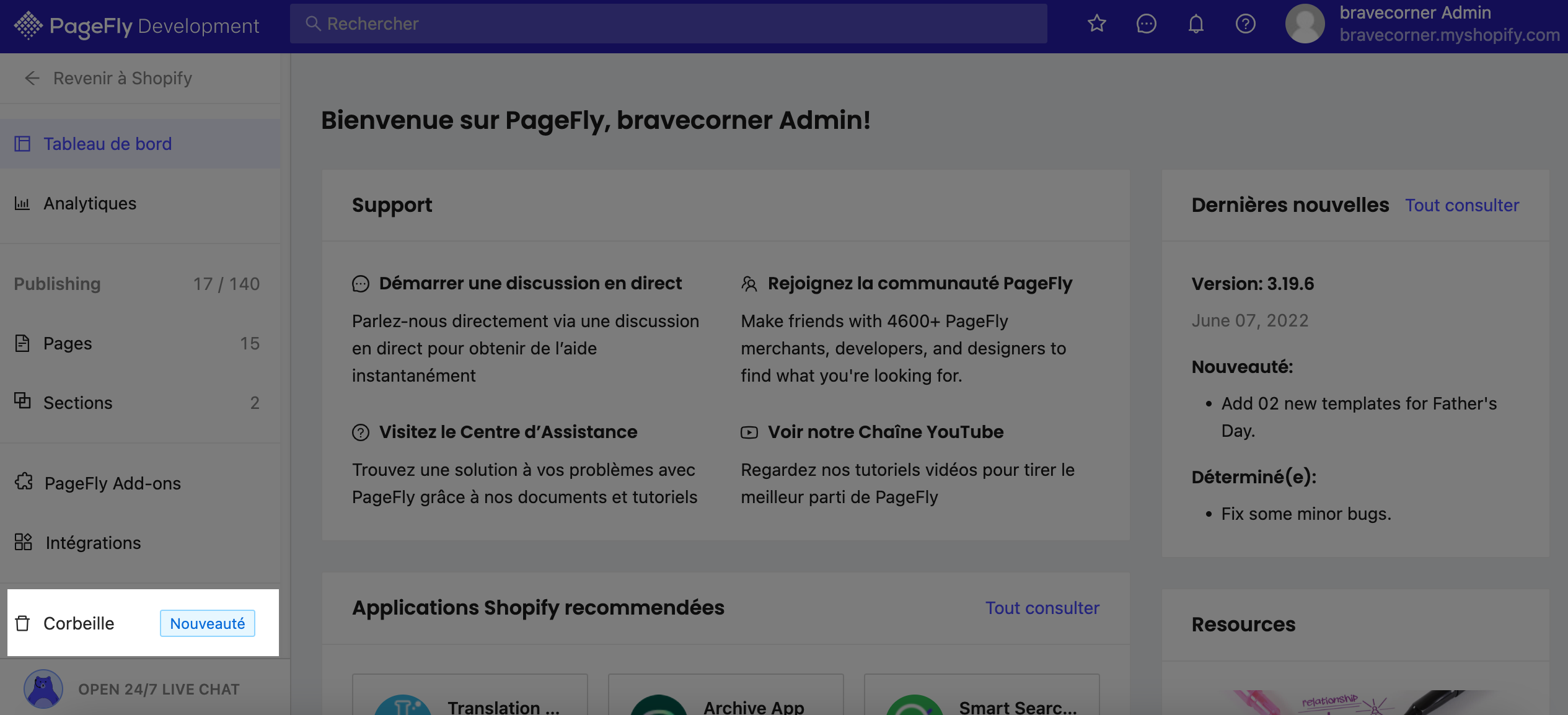The width and height of the screenshot is (1568, 715).
Task: Click Démarrer une discussion en direct
Action: coord(530,283)
